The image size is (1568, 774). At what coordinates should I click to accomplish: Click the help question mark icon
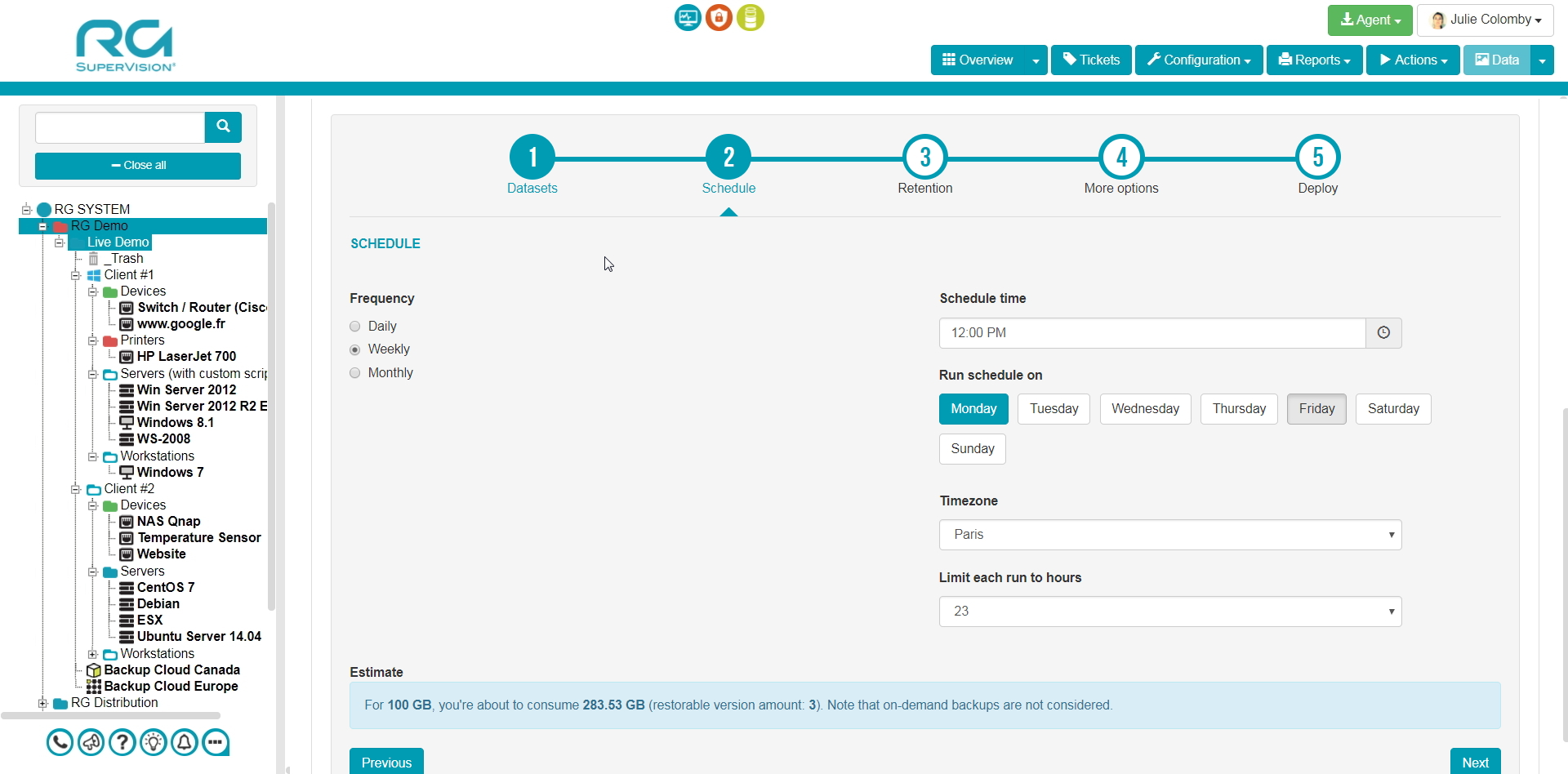point(122,742)
